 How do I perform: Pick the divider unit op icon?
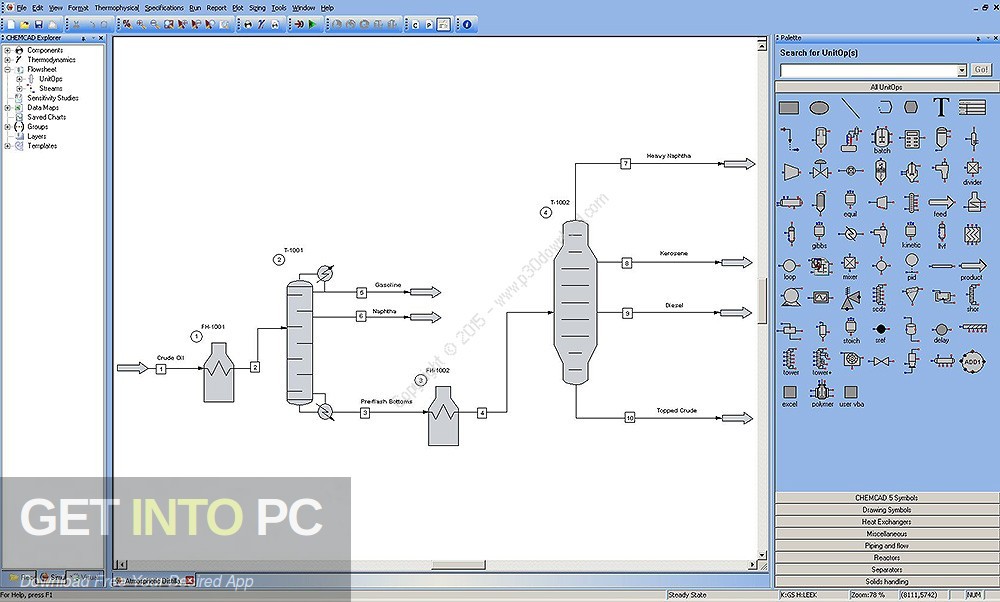tap(972, 171)
